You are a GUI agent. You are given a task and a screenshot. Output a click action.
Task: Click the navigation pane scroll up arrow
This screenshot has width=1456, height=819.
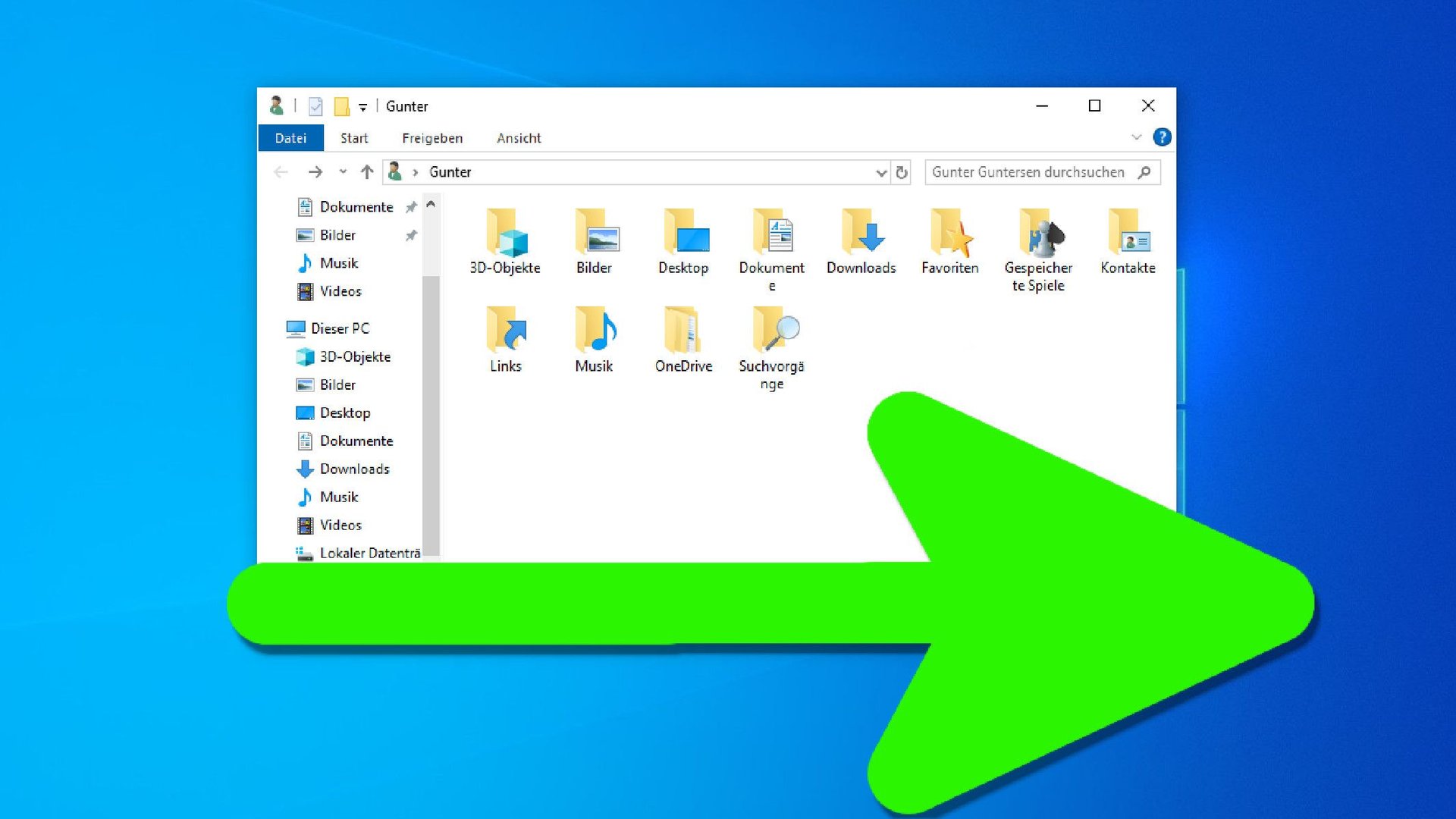click(x=431, y=205)
